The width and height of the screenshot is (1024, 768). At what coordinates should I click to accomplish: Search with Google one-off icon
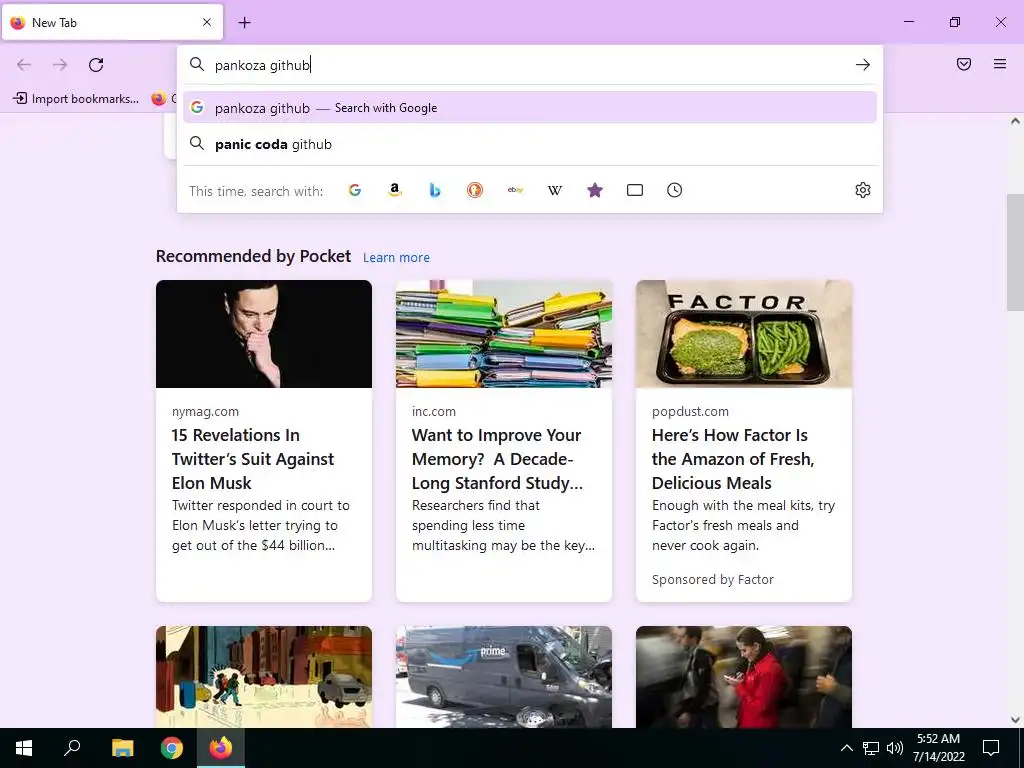pyautogui.click(x=355, y=190)
